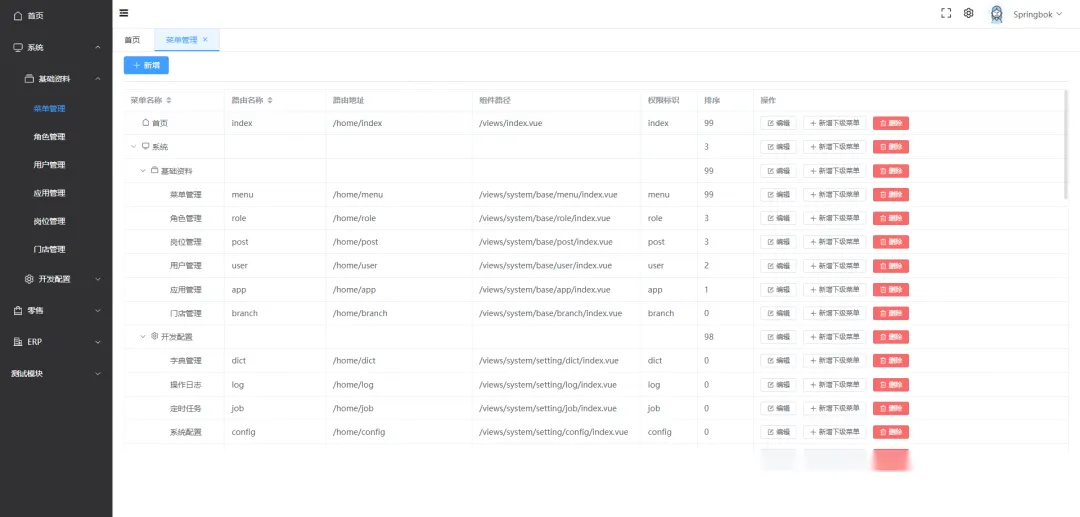Collapse the 基础资料 row in the table

pos(143,171)
